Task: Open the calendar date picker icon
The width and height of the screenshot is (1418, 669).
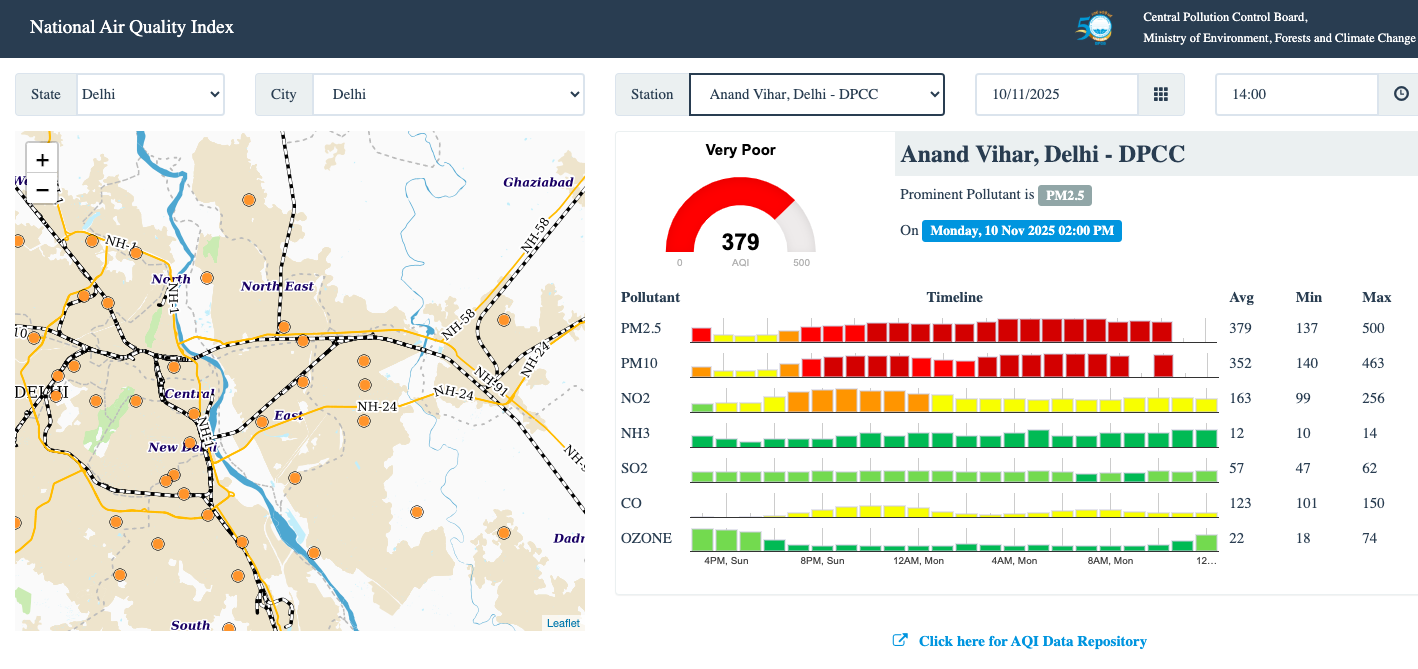Action: click(1161, 94)
